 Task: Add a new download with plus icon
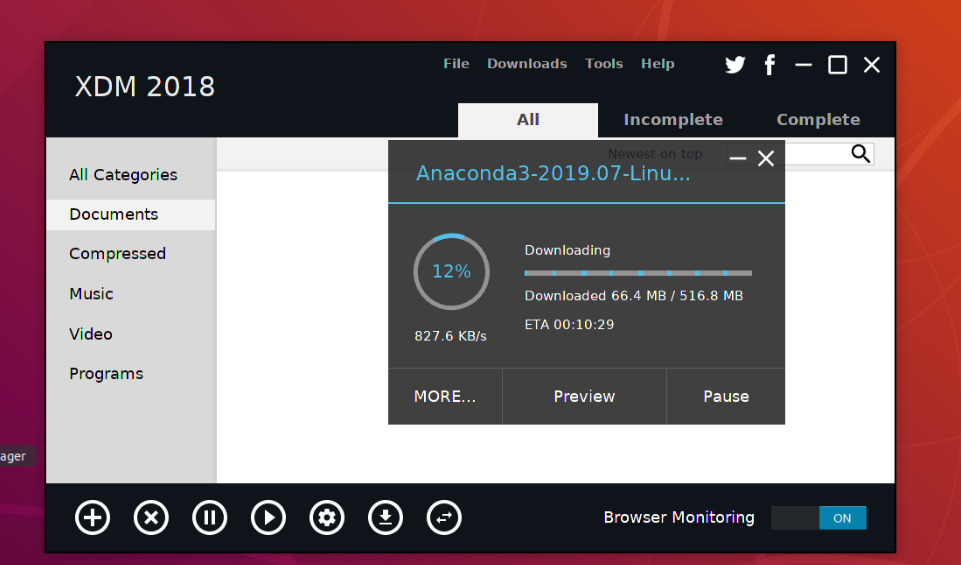[x=93, y=518]
